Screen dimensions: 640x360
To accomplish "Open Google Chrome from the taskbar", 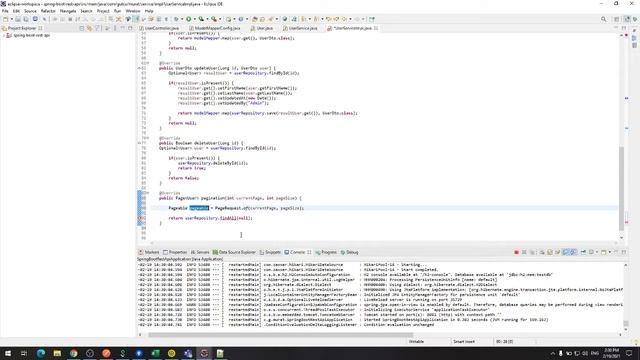I will 73,353.
